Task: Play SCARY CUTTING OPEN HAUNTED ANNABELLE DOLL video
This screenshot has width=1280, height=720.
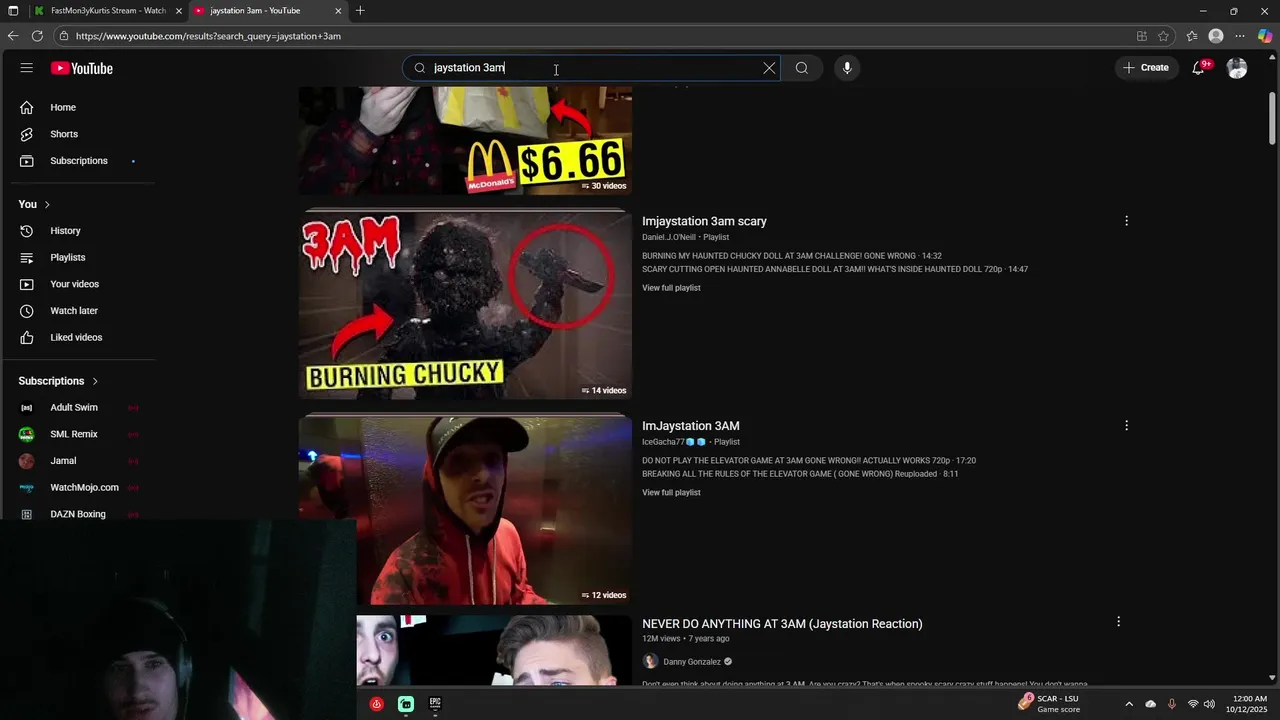Action: [x=834, y=269]
